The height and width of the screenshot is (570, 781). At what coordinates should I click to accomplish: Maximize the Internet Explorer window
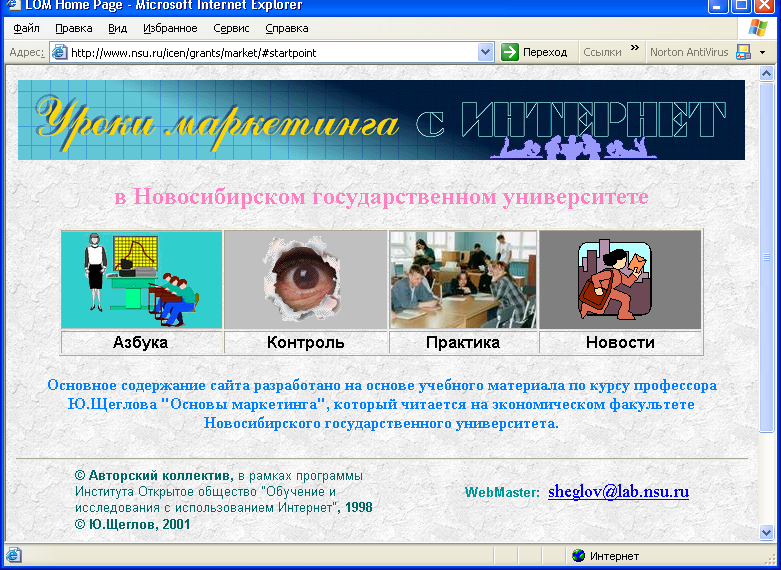tap(742, 5)
